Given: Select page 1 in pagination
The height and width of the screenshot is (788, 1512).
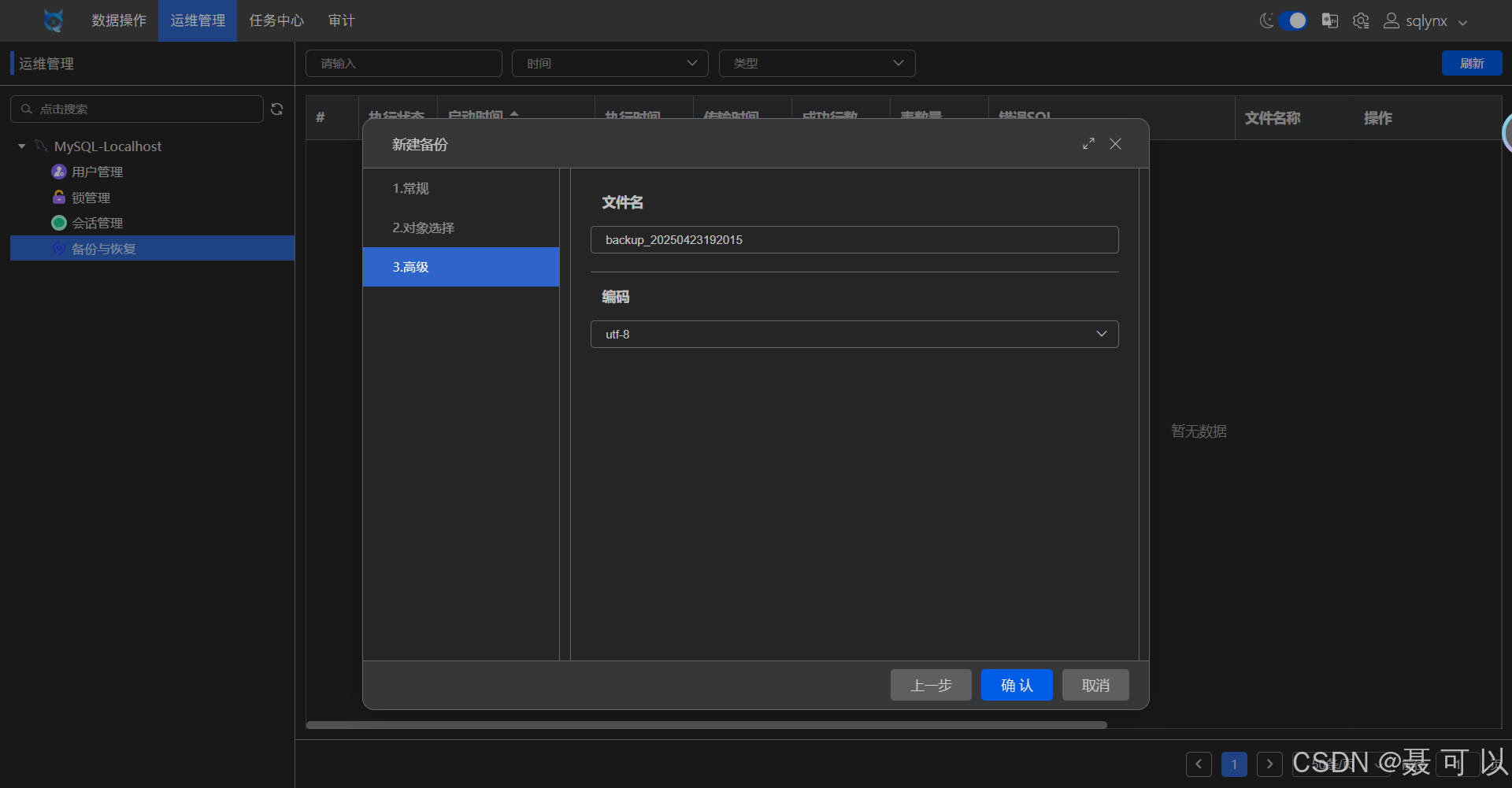Looking at the screenshot, I should [1234, 764].
